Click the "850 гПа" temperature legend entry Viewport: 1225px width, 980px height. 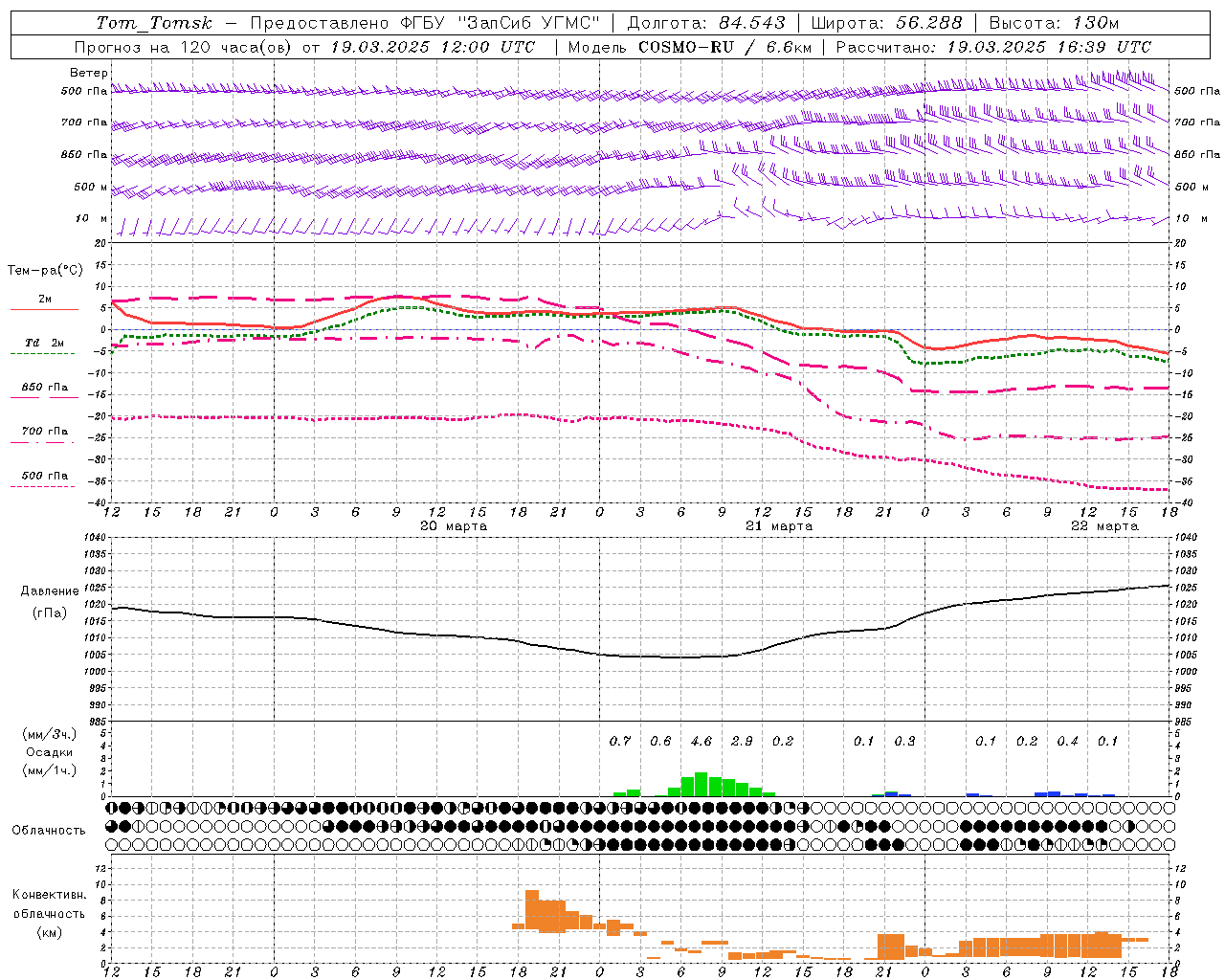(x=45, y=388)
